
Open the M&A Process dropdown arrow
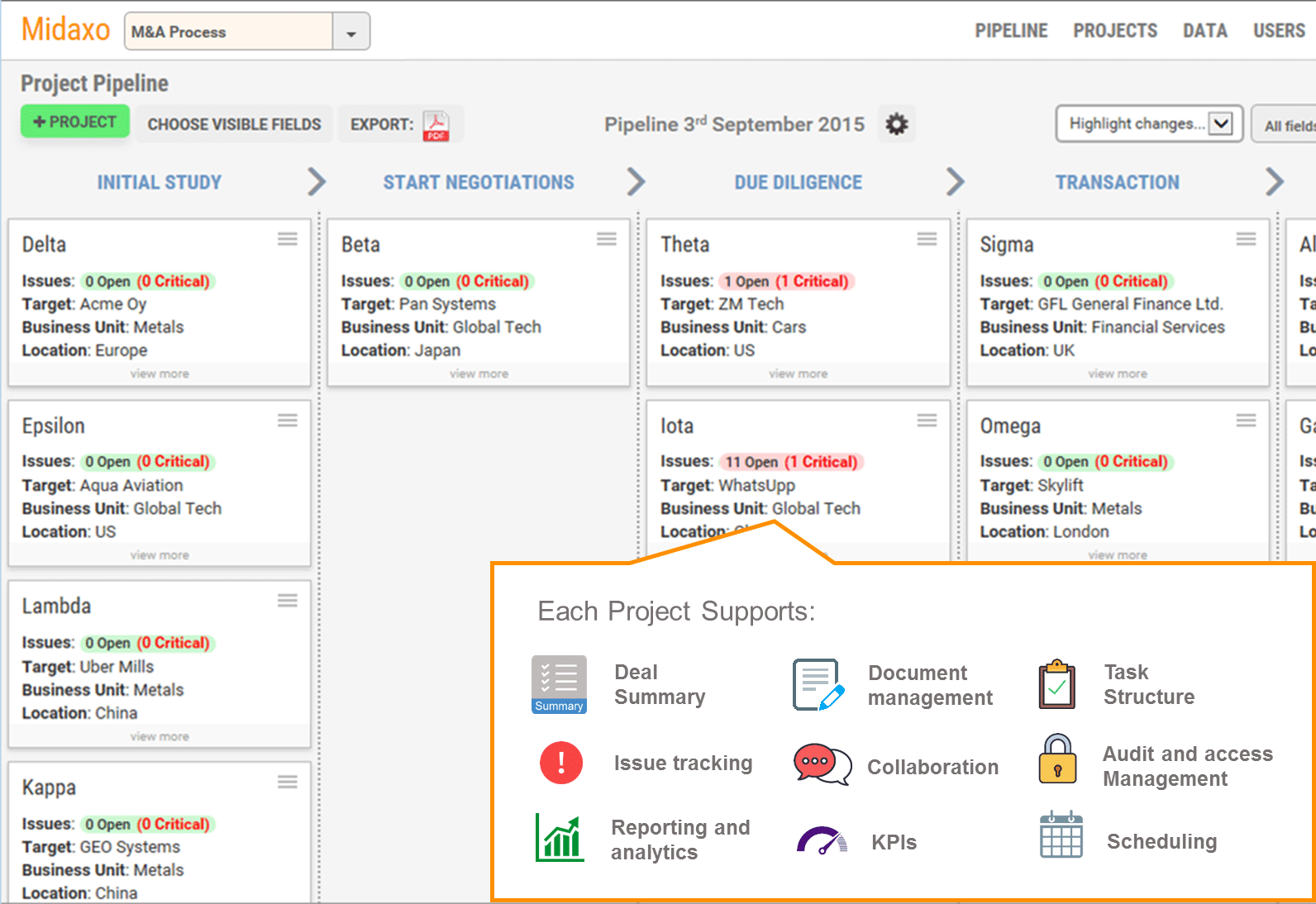point(351,32)
